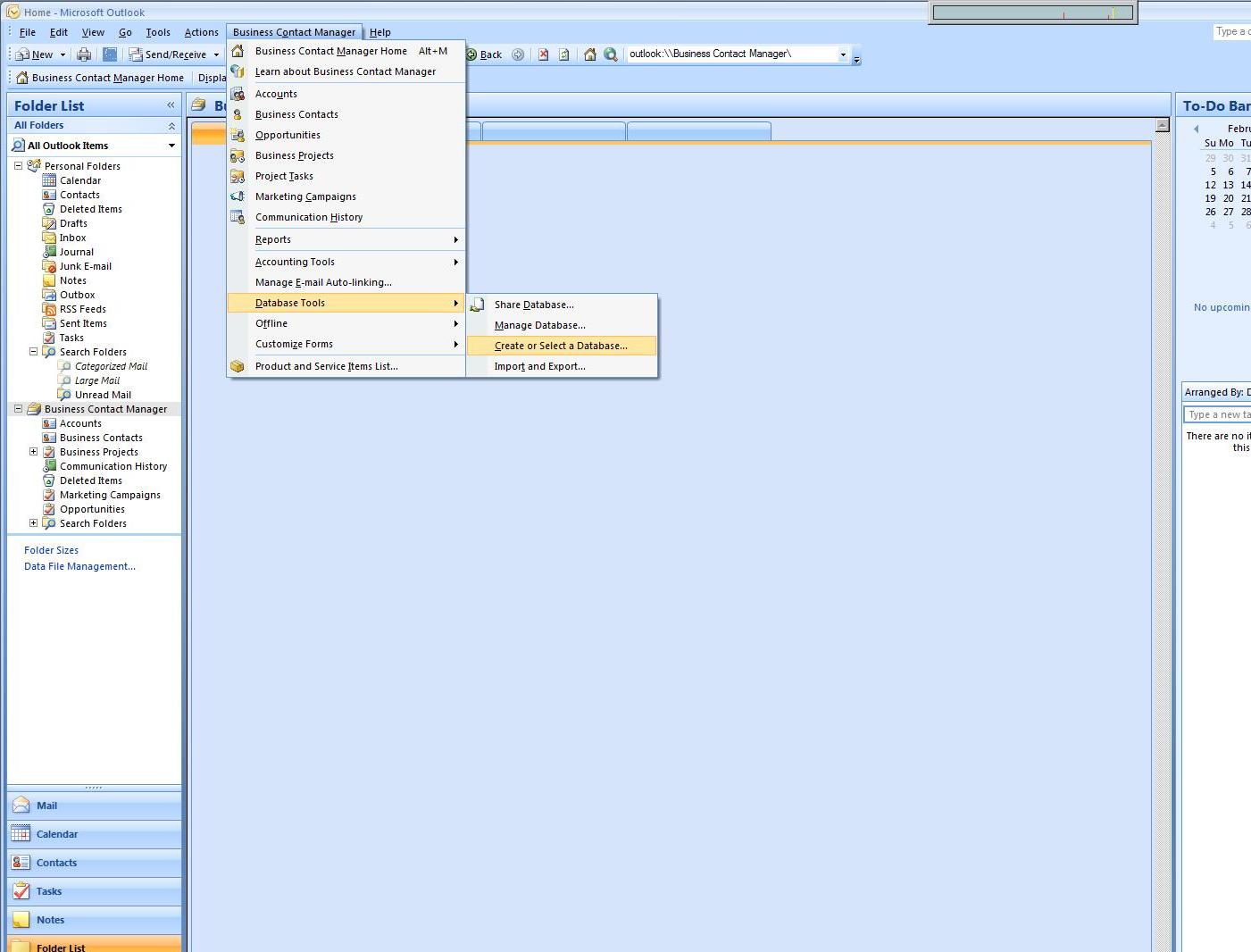Select Calendar folder in Personal Folders
1251x952 pixels.
pos(79,180)
